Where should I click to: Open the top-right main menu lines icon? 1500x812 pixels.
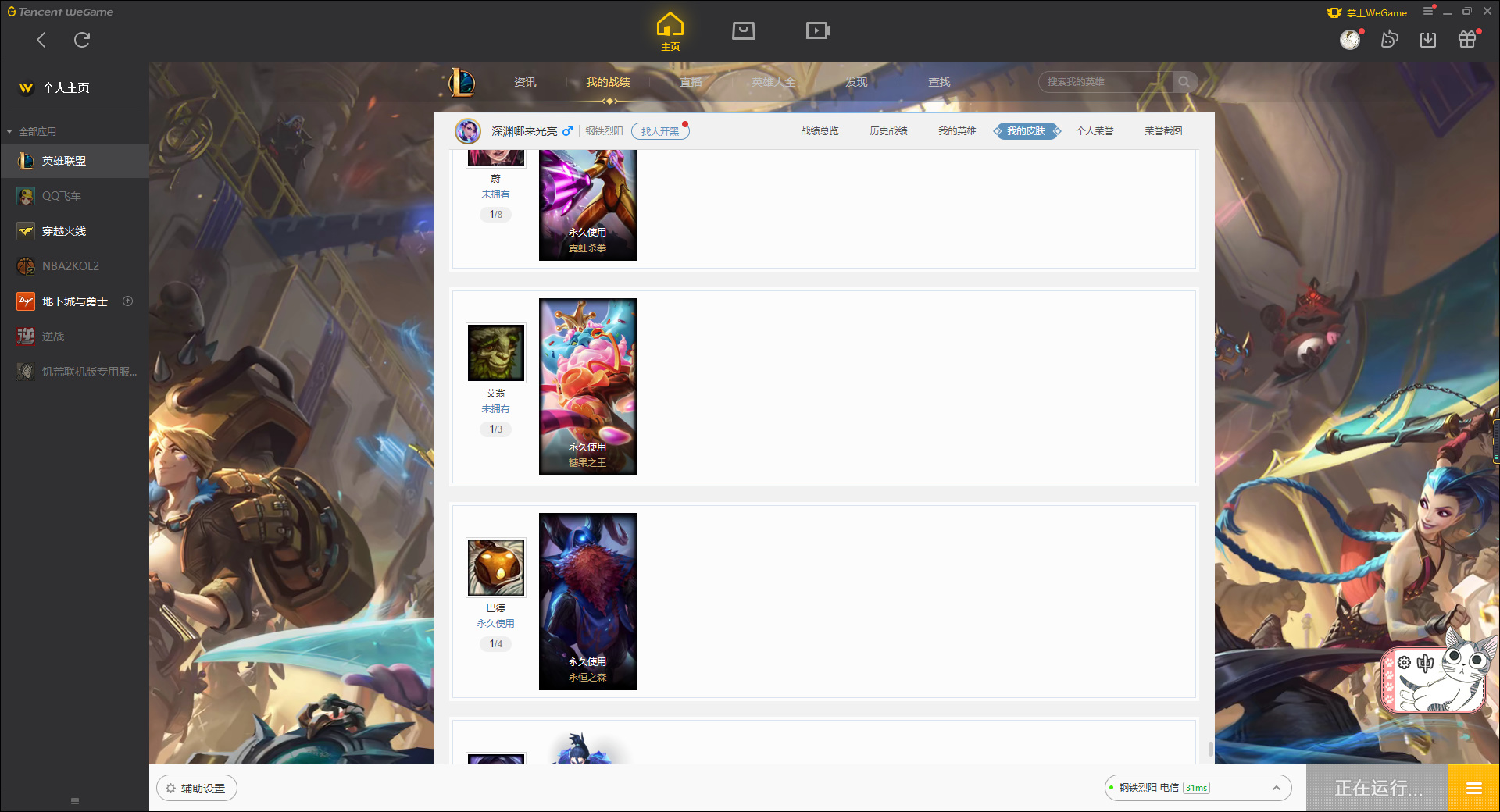(x=1428, y=11)
